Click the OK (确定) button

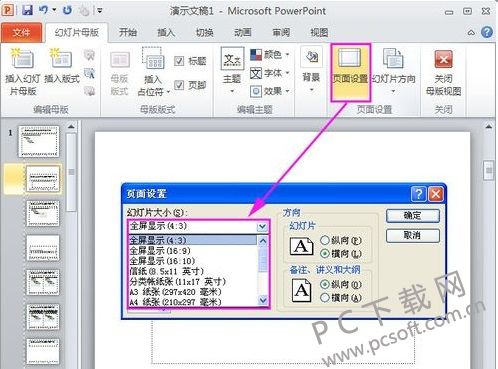(413, 216)
